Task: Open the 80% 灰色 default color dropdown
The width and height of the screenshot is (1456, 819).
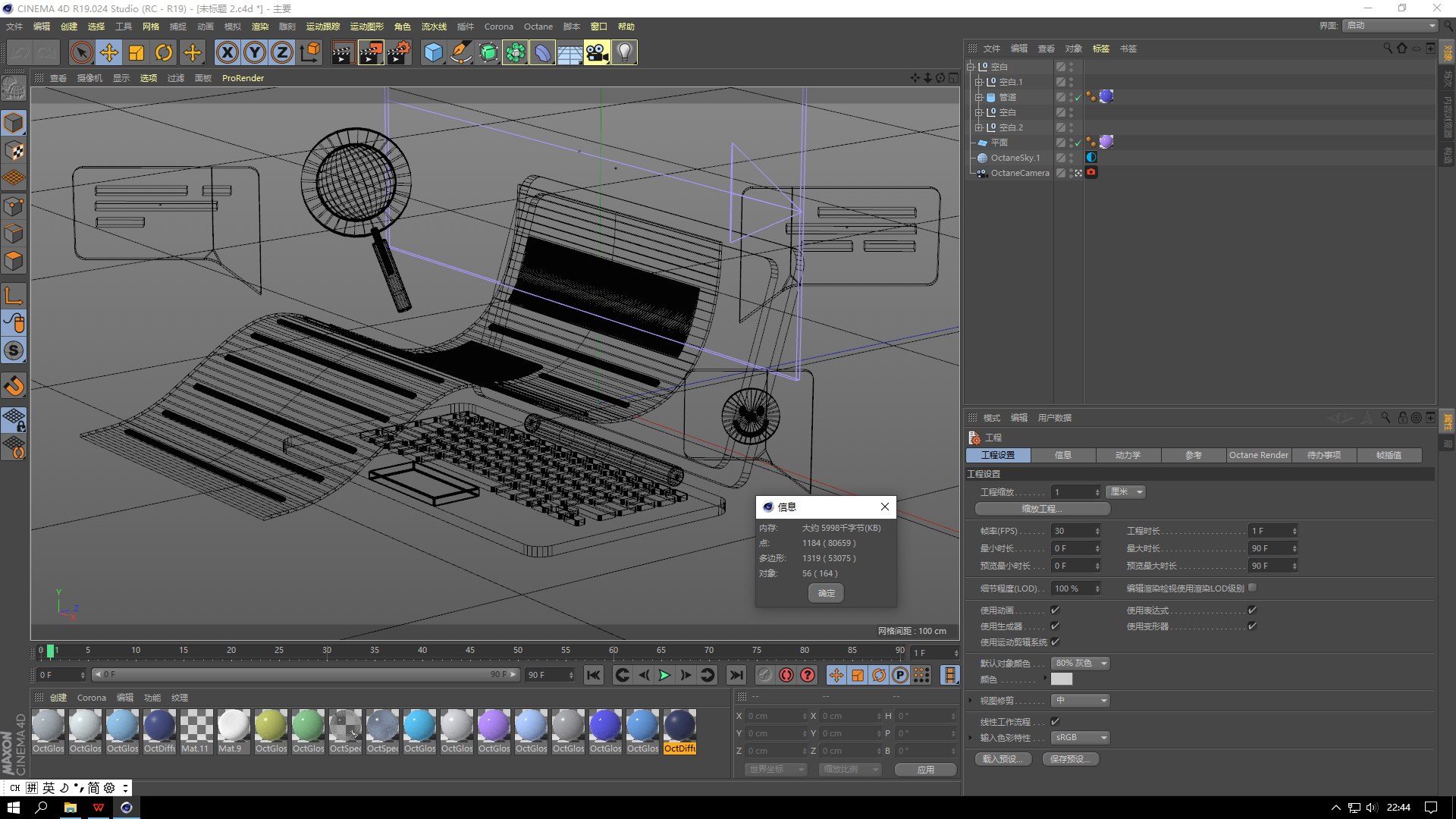Action: [x=1081, y=664]
